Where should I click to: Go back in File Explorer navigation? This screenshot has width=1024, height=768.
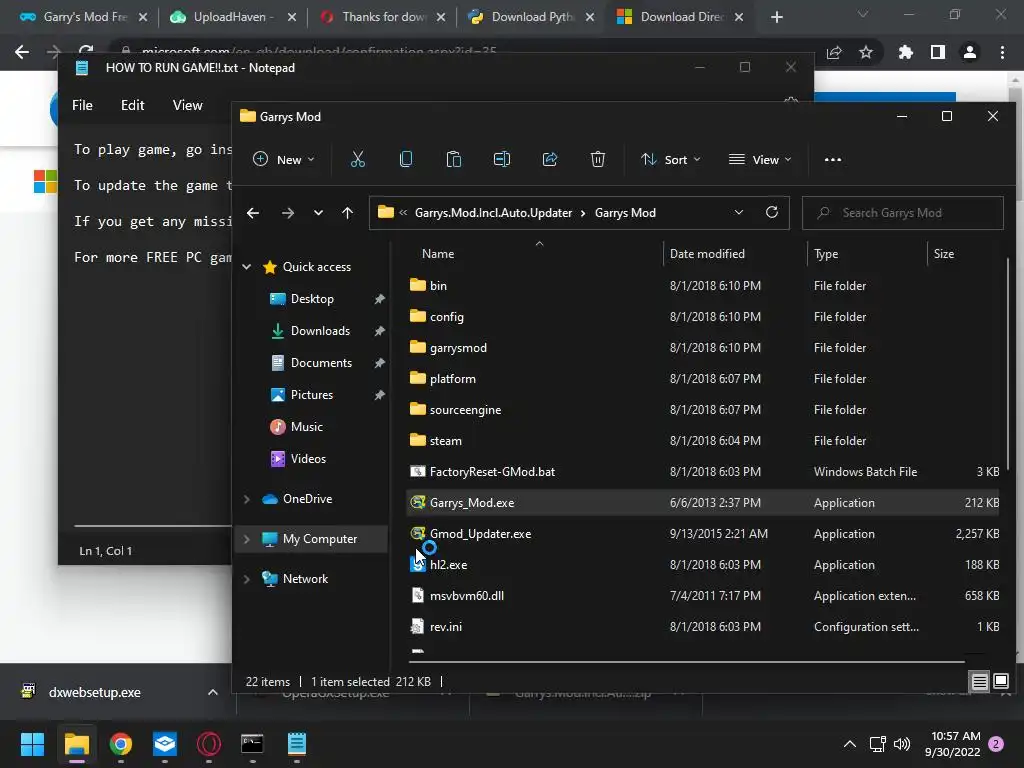(253, 213)
